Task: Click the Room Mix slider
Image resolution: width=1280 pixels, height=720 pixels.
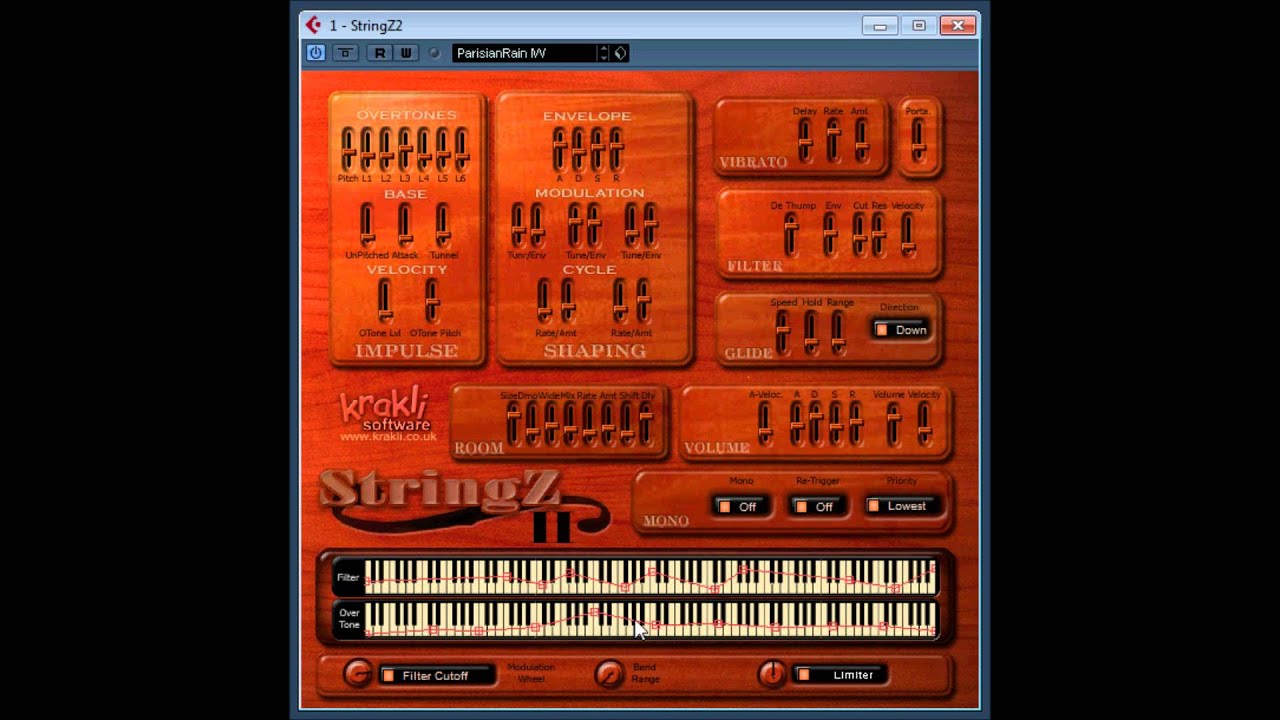Action: pos(570,424)
